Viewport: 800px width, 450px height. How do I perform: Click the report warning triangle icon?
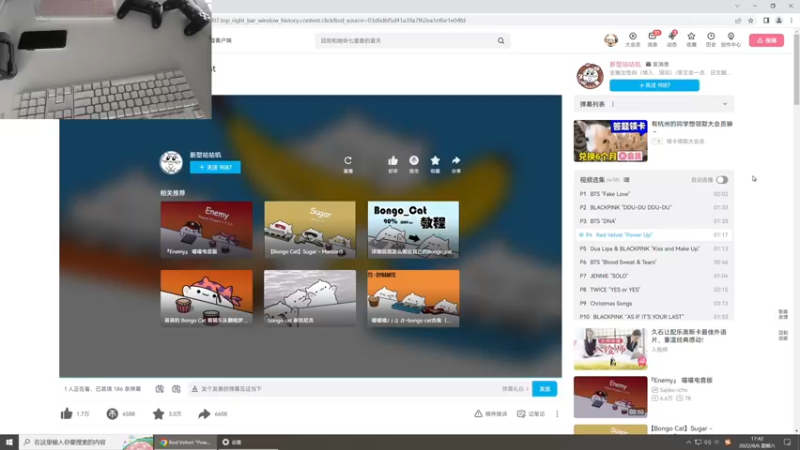(x=478, y=414)
